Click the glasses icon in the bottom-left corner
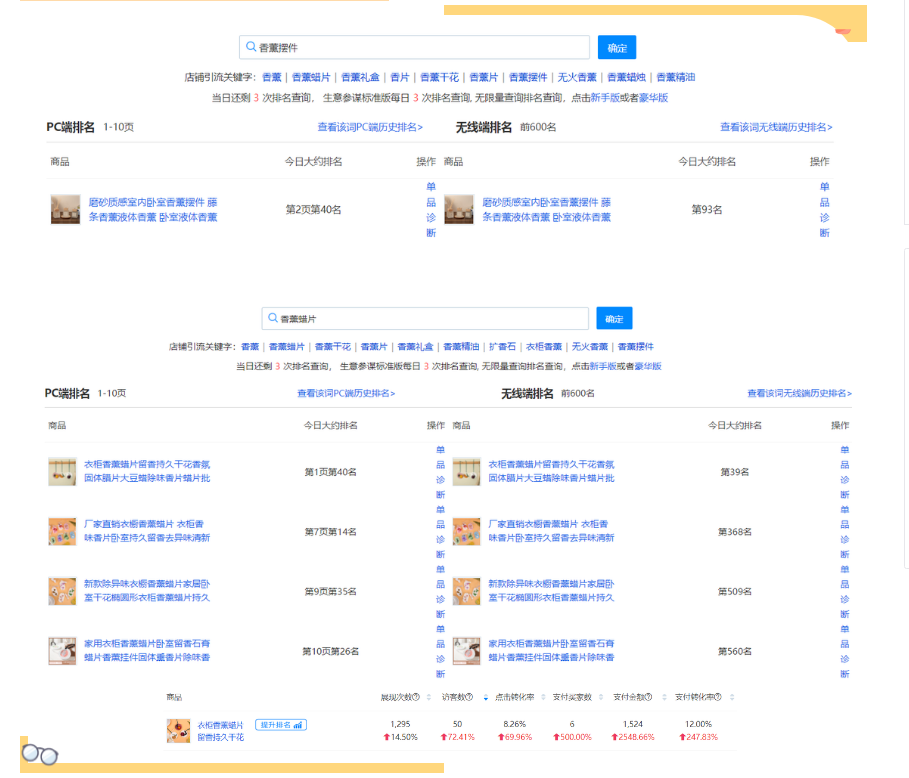Viewport: 909px width, 778px height. [x=40, y=754]
